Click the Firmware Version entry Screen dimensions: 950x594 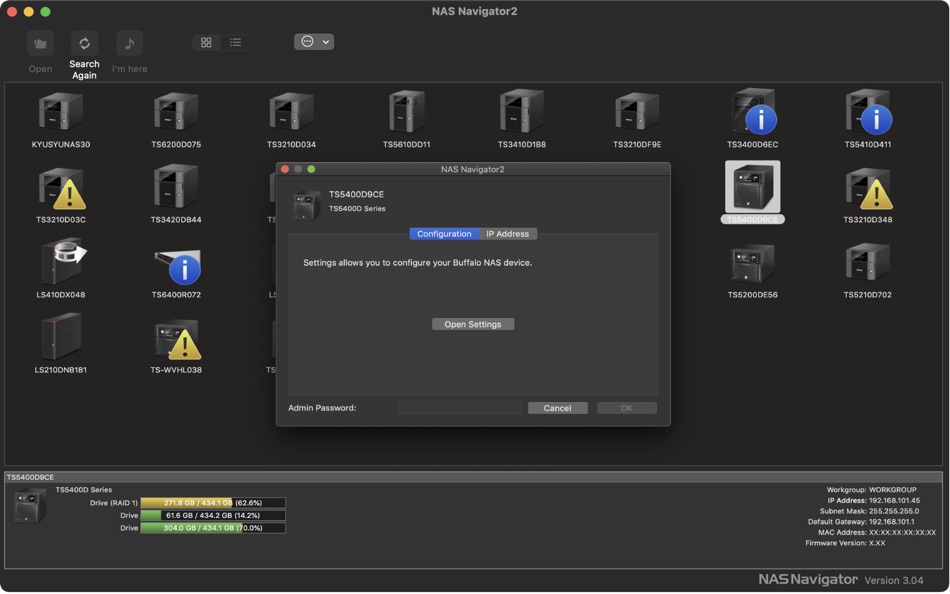click(x=845, y=543)
